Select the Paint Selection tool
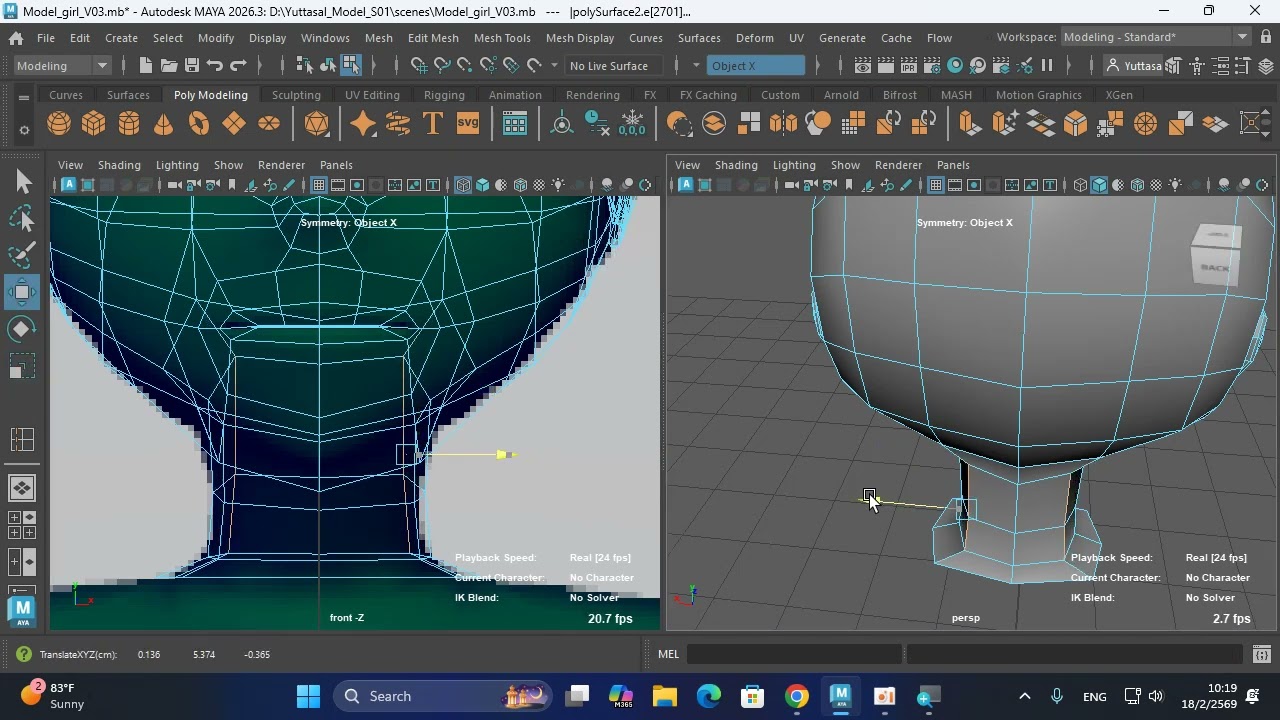This screenshot has width=1280, height=720. (x=22, y=255)
